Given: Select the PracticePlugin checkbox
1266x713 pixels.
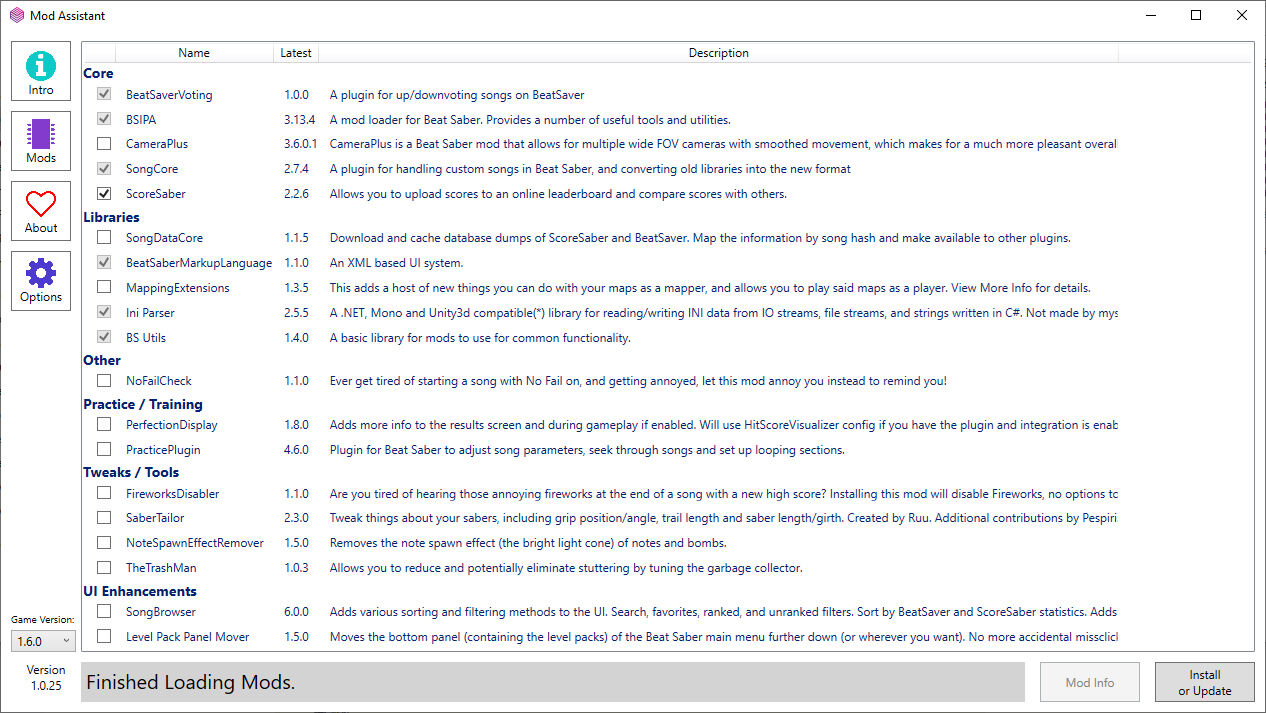Looking at the screenshot, I should click(104, 450).
